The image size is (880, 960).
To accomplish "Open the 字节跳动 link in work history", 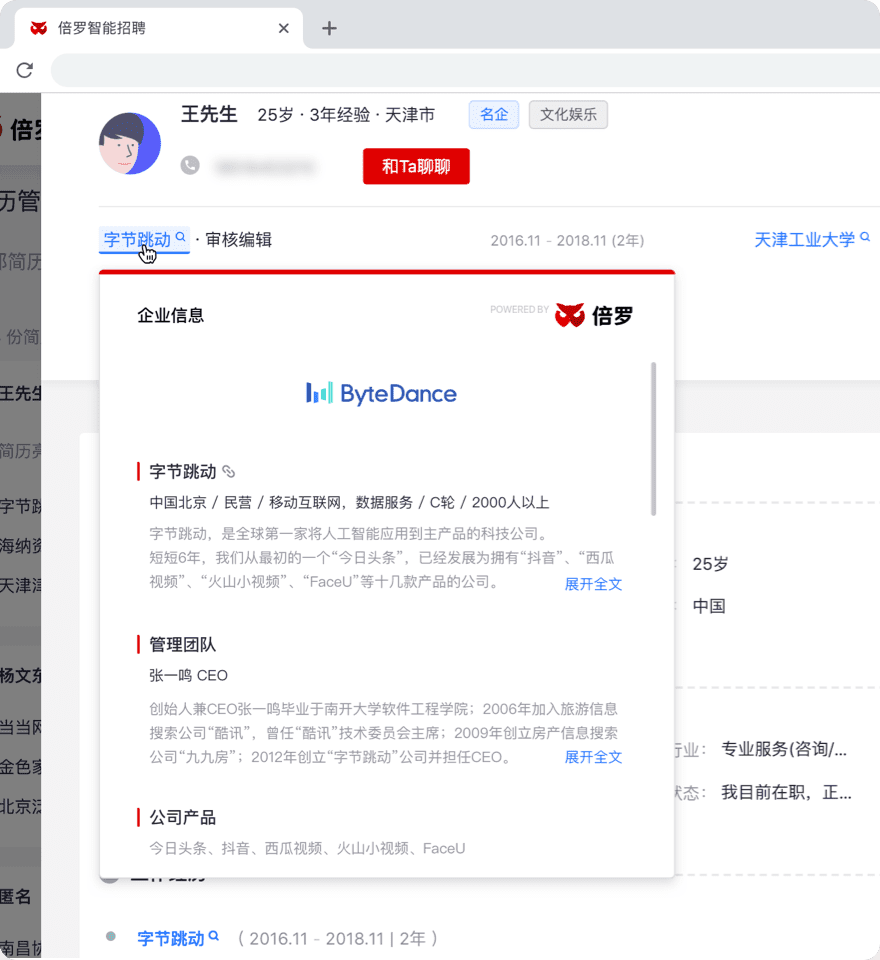I will pos(171,938).
